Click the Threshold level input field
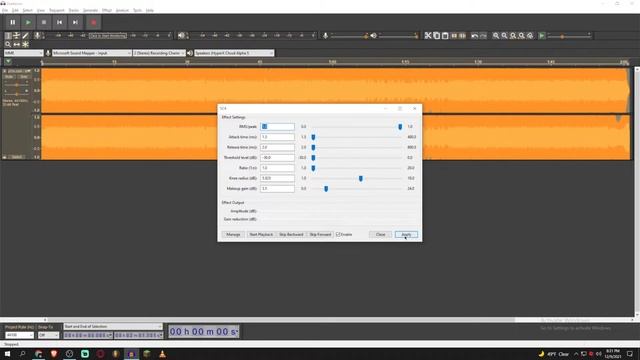This screenshot has width=640, height=360. pos(277,158)
